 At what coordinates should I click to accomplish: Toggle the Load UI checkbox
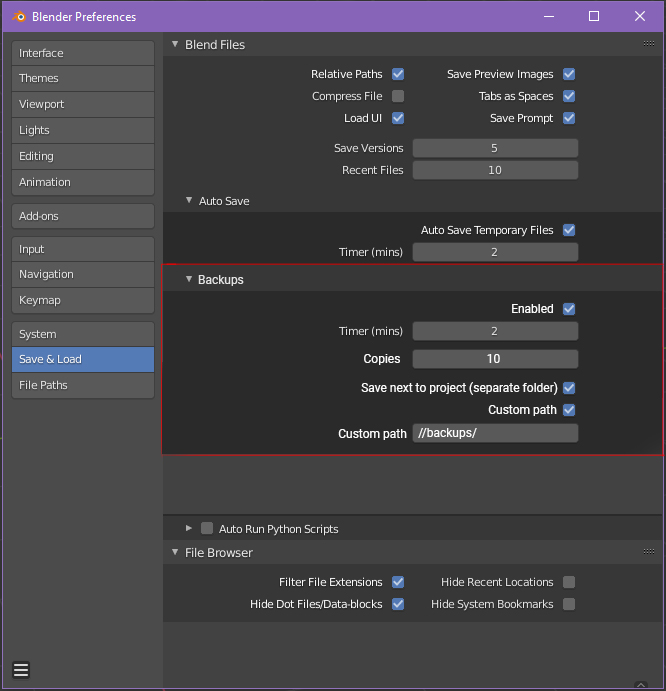click(398, 118)
